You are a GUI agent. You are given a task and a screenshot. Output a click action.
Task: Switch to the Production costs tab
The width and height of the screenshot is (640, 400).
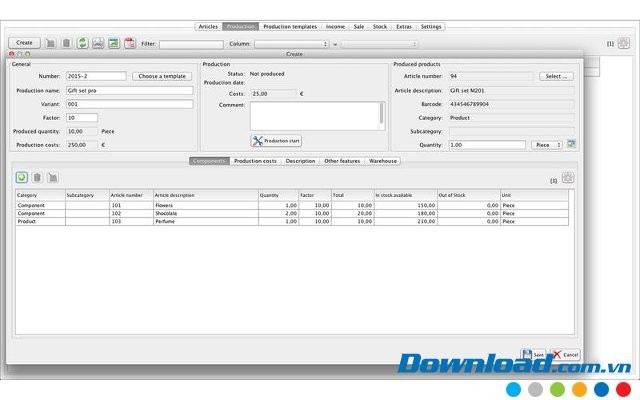255,161
